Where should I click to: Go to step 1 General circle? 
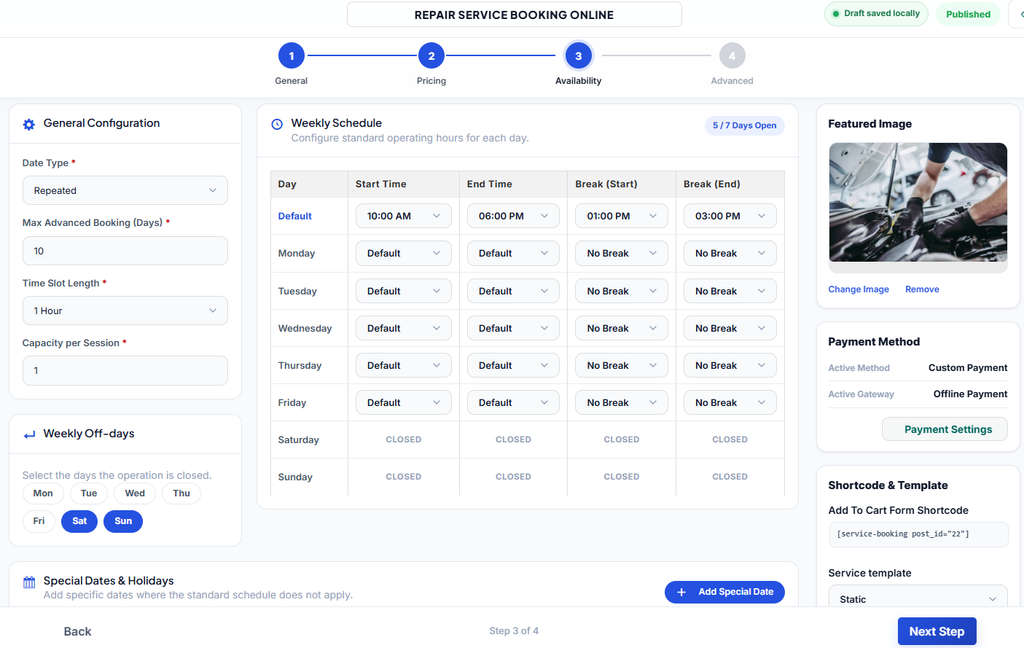pos(291,56)
